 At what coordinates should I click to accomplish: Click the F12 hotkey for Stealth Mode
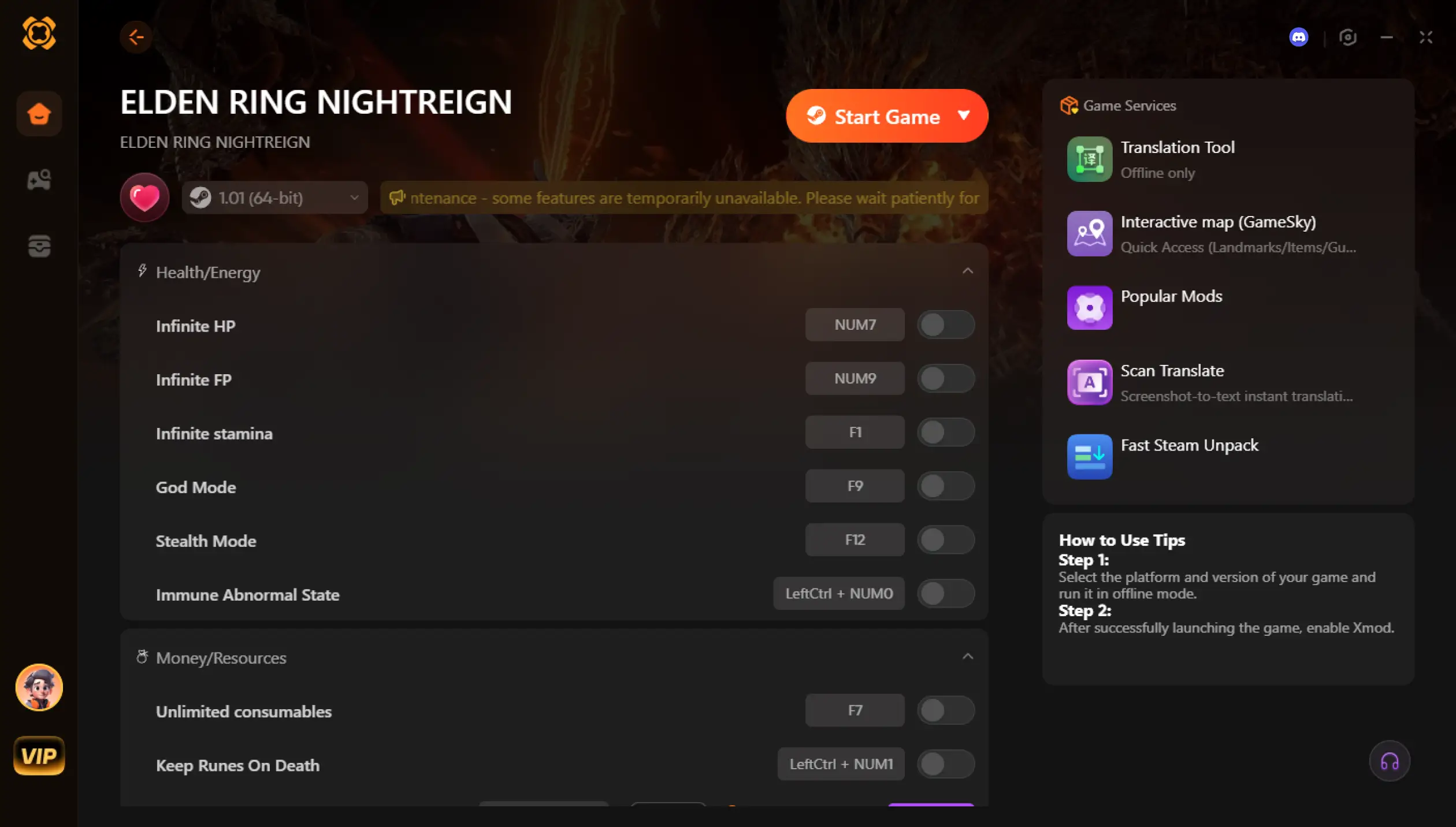pos(855,540)
